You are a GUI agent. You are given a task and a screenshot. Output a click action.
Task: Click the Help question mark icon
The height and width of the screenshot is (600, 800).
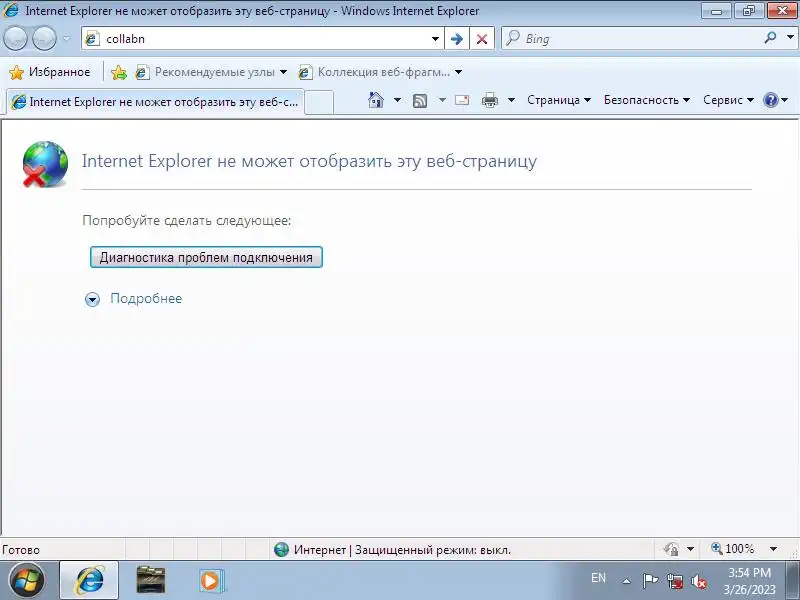(770, 100)
